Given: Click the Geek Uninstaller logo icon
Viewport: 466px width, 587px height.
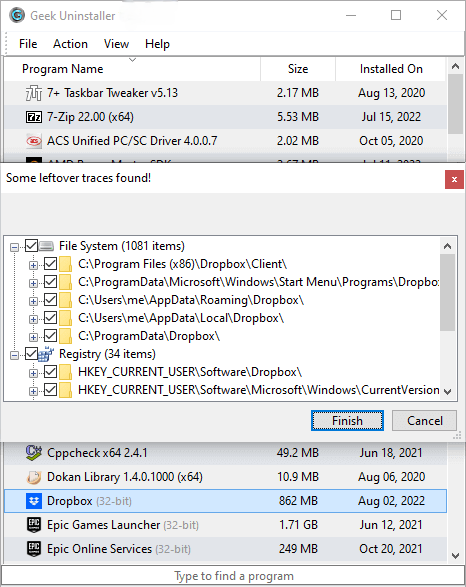Looking at the screenshot, I should pyautogui.click(x=17, y=15).
